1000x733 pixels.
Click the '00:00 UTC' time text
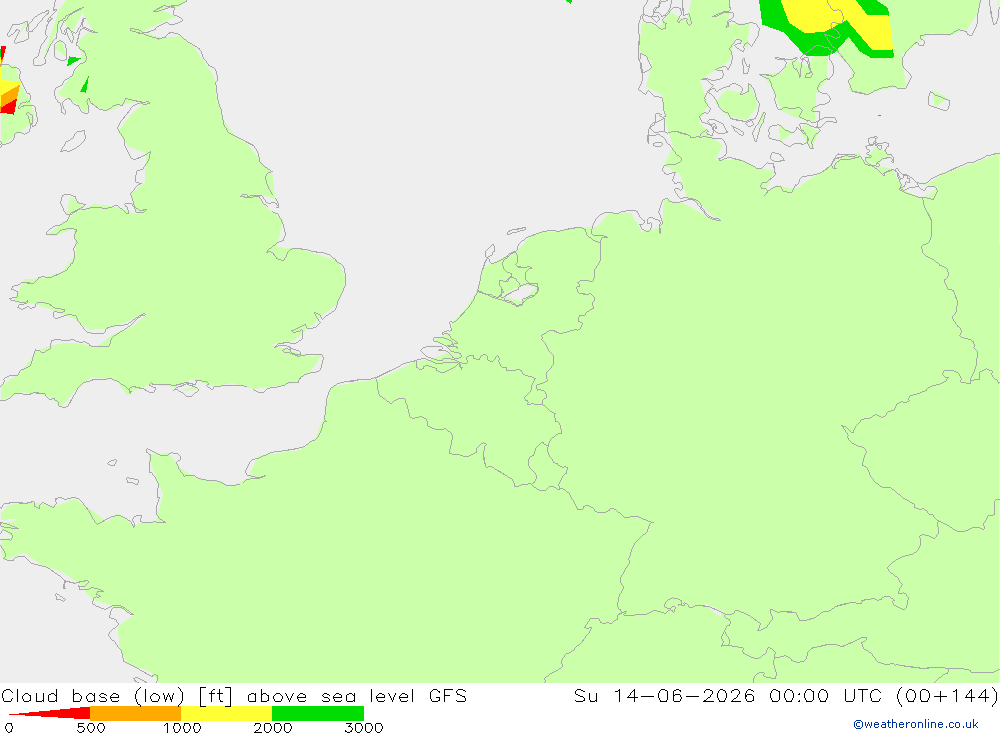click(825, 696)
